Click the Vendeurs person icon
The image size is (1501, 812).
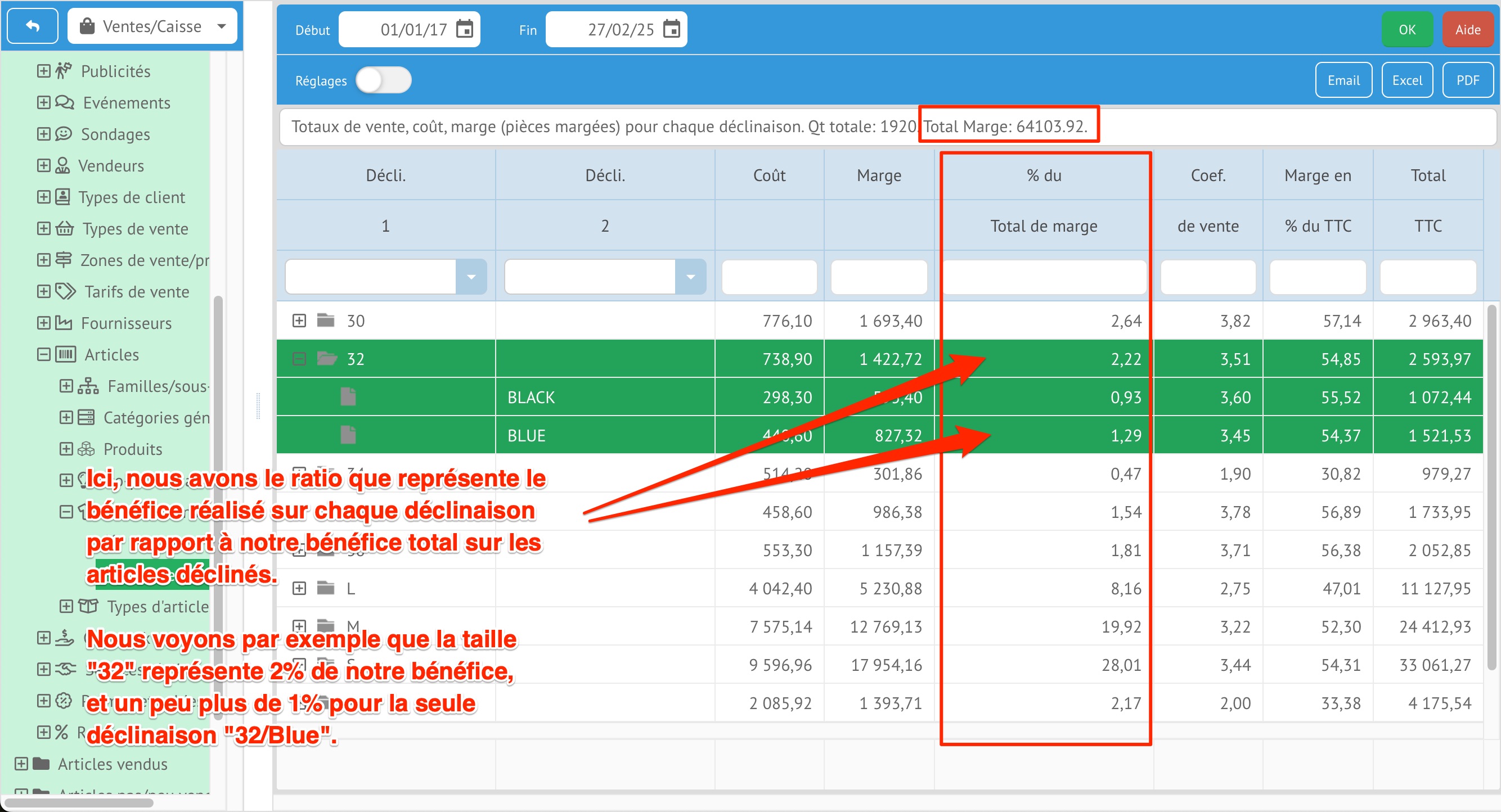[63, 165]
